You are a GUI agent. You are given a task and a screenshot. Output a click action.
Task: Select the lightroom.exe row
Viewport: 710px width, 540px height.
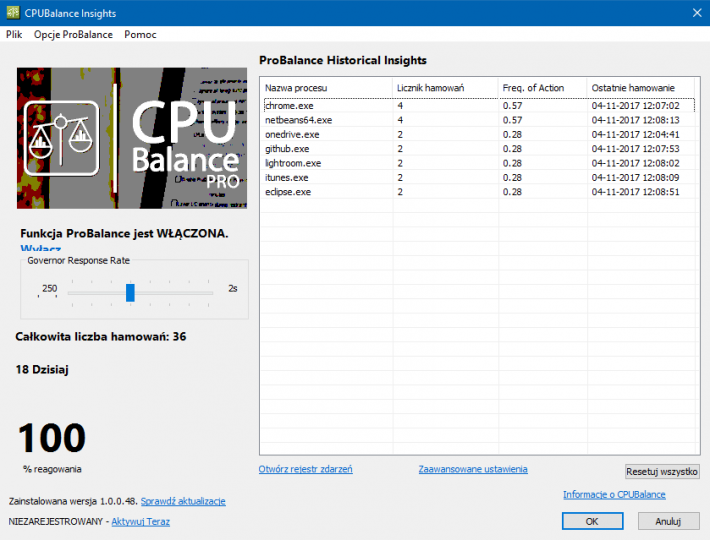tap(479, 163)
